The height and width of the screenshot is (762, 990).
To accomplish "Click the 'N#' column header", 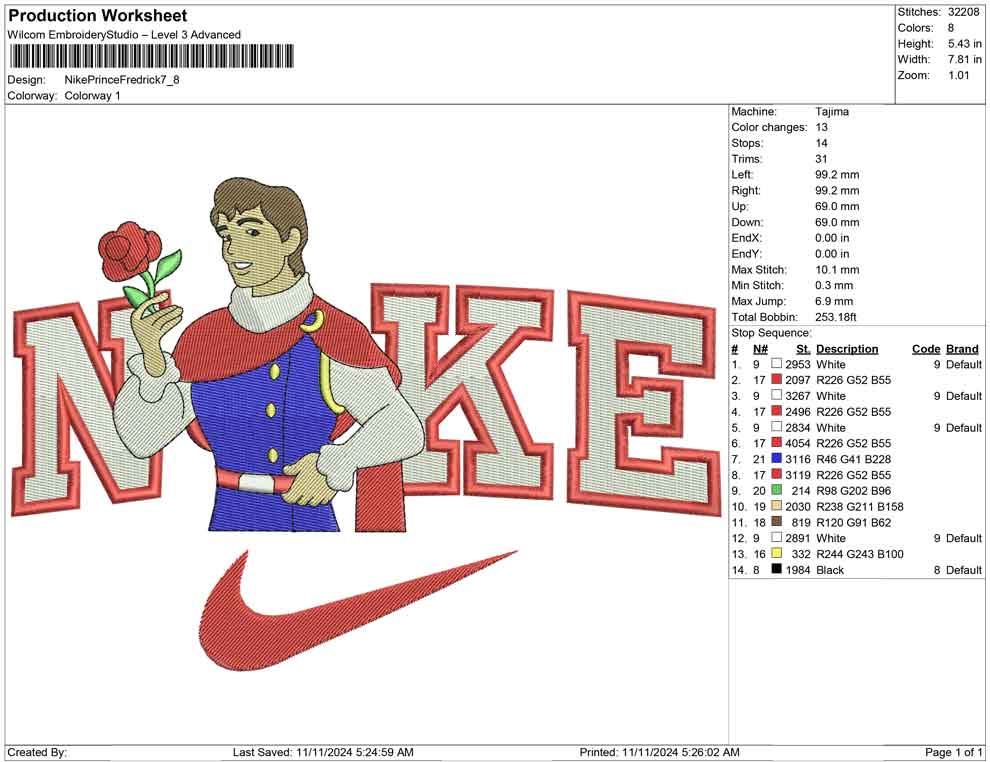I will pyautogui.click(x=760, y=348).
